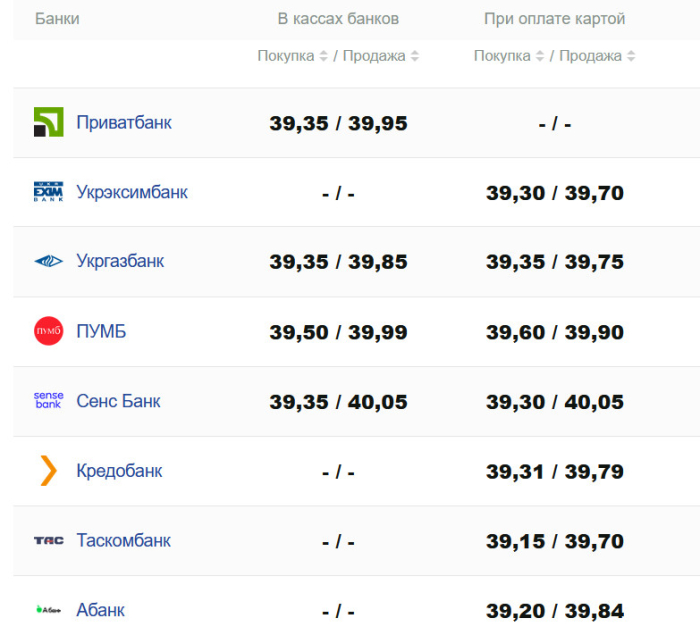
Task: Click the red ПУМБ logo icon
Action: click(48, 331)
